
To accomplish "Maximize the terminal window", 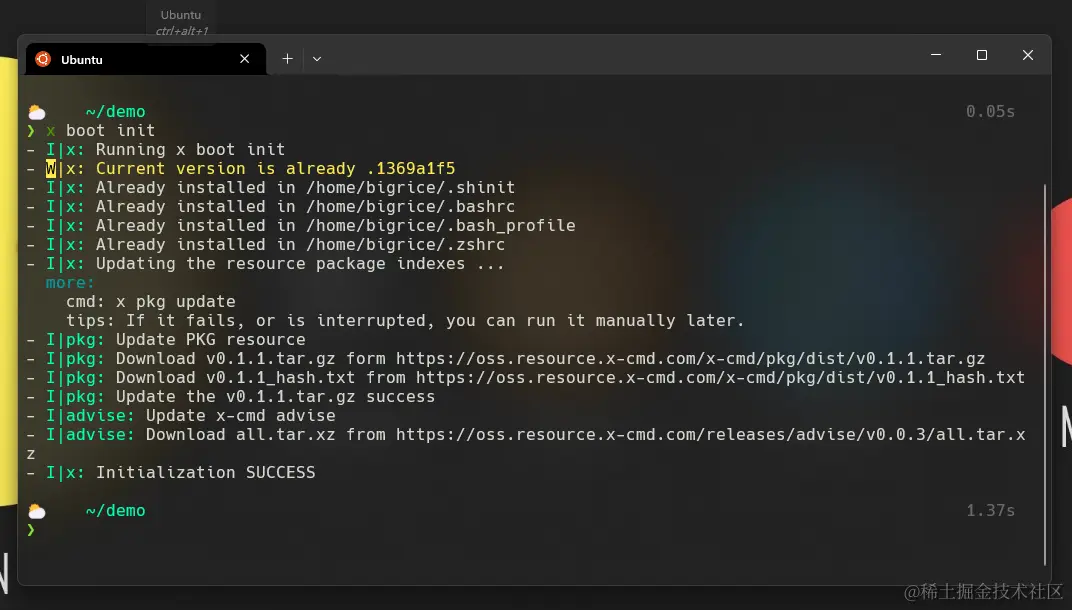I will click(982, 56).
